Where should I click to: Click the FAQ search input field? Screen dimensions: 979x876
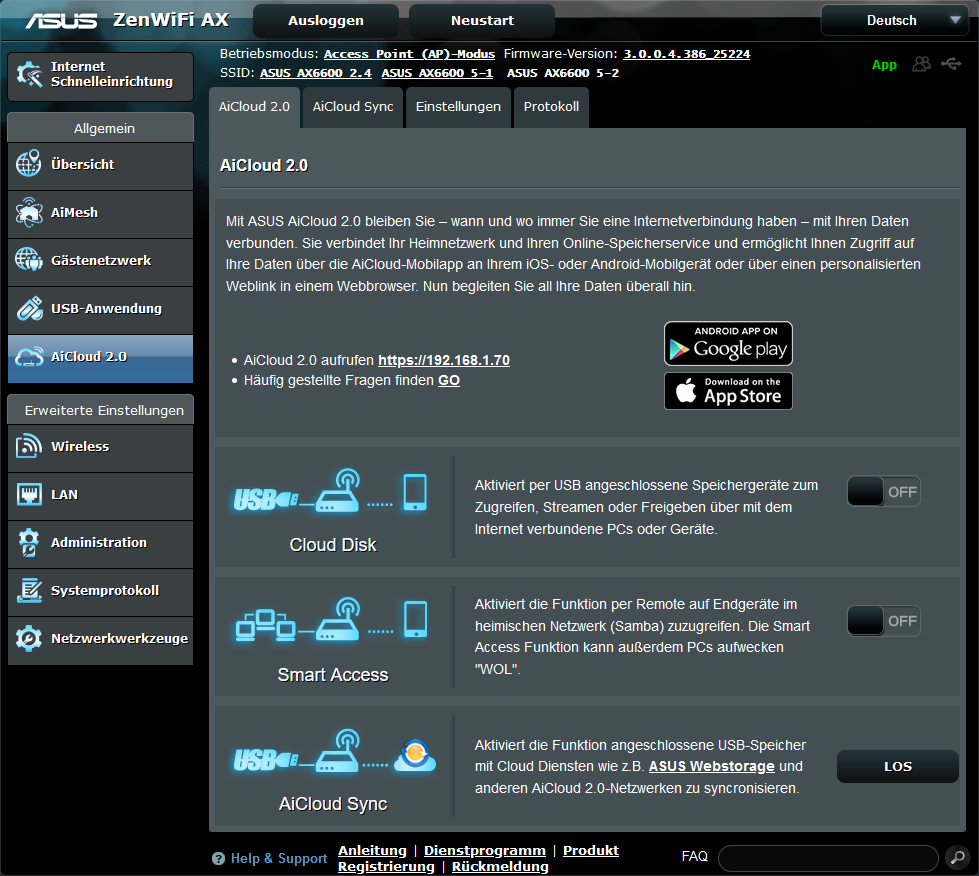coord(828,858)
